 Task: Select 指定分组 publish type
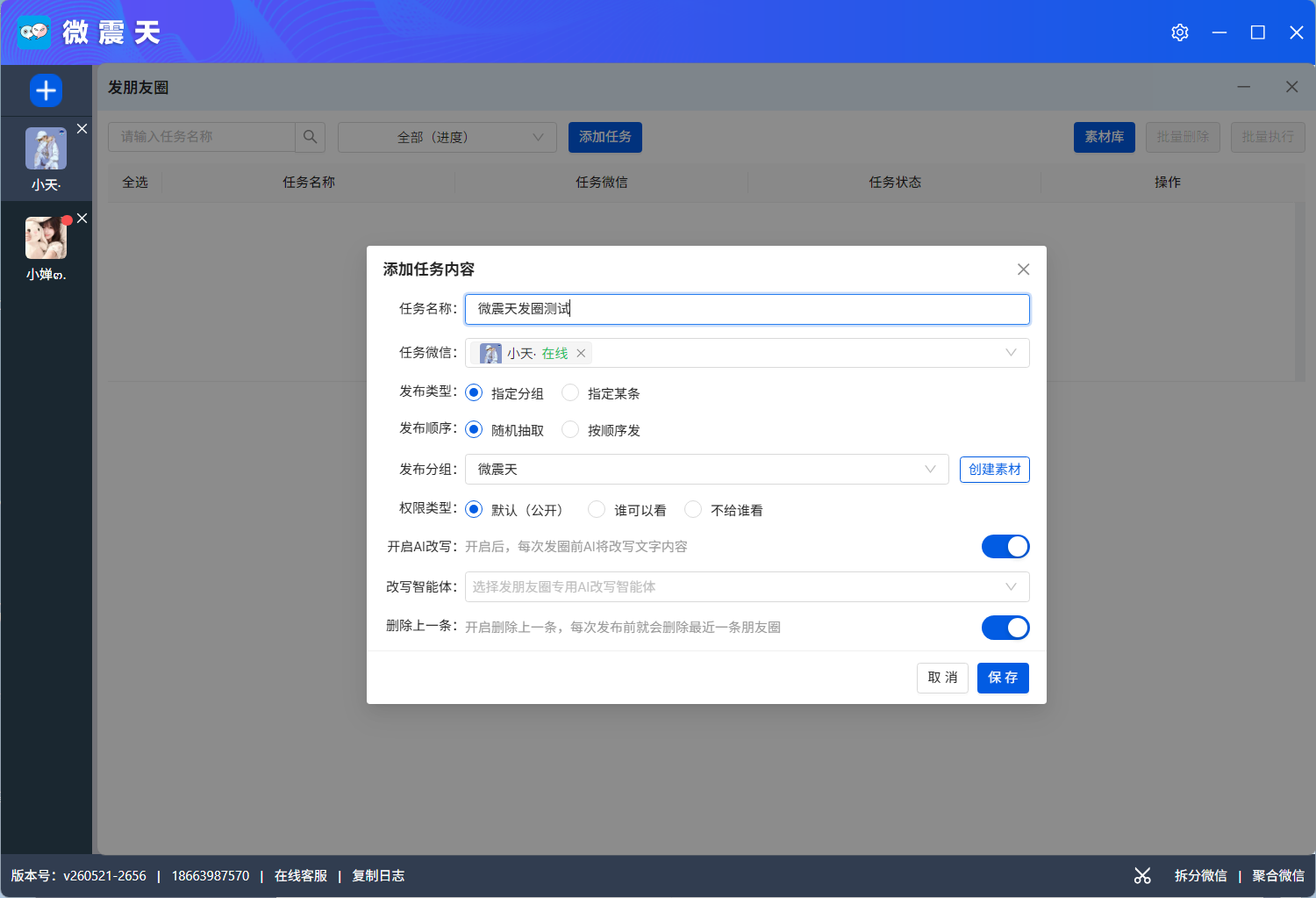click(474, 392)
